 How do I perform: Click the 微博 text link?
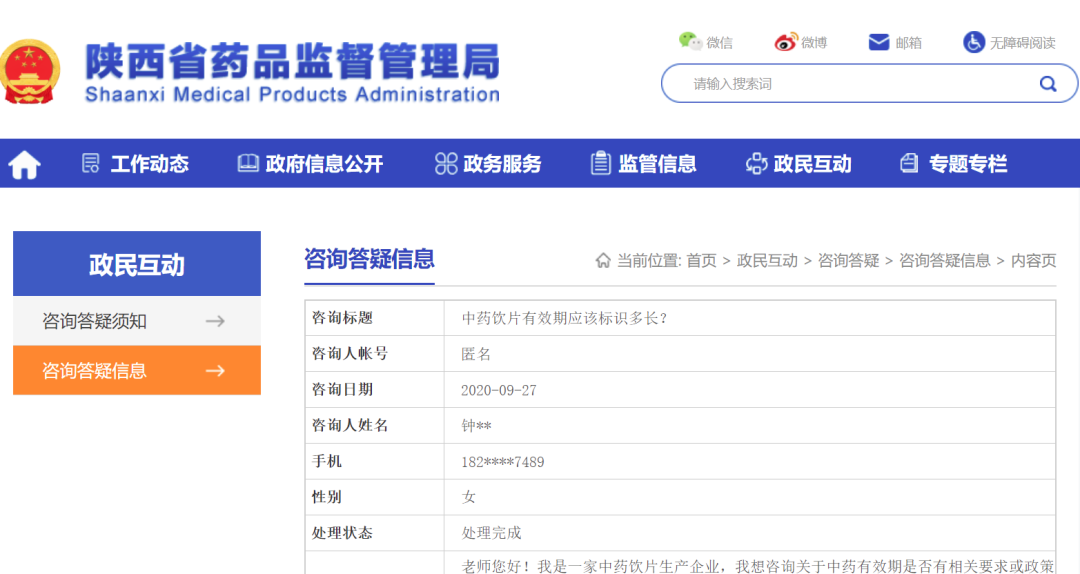click(x=813, y=43)
